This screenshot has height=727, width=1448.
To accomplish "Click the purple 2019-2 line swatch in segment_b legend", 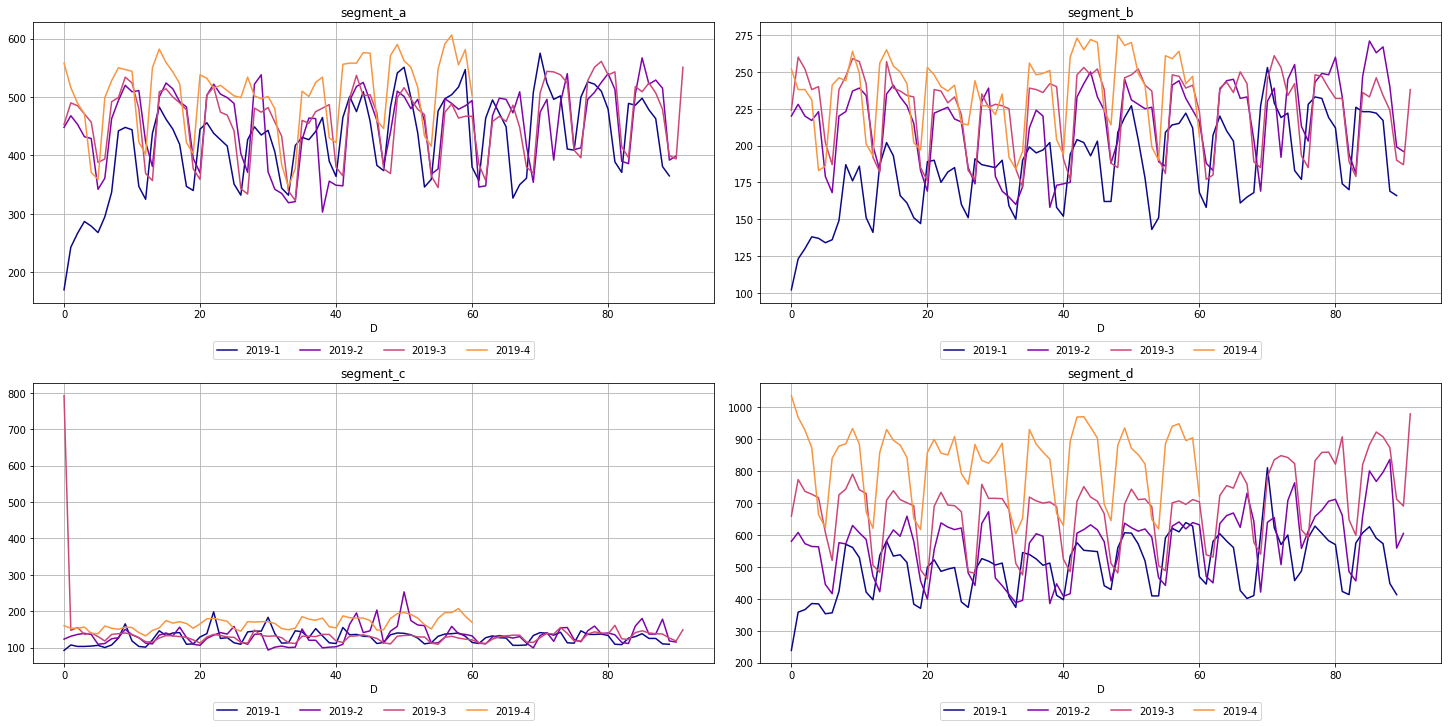I will pyautogui.click(x=1039, y=351).
